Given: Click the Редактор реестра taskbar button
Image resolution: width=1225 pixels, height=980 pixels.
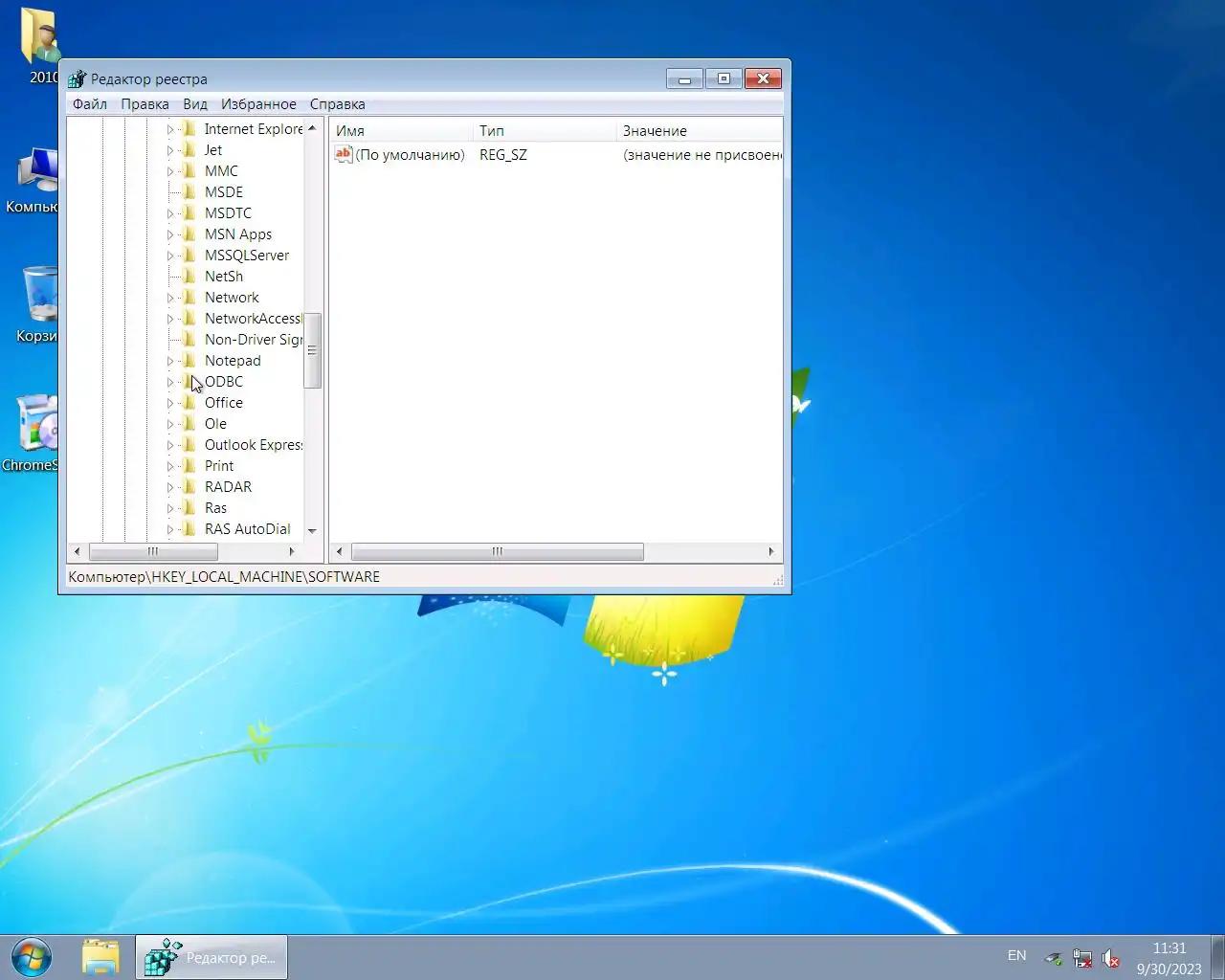Looking at the screenshot, I should 212,957.
